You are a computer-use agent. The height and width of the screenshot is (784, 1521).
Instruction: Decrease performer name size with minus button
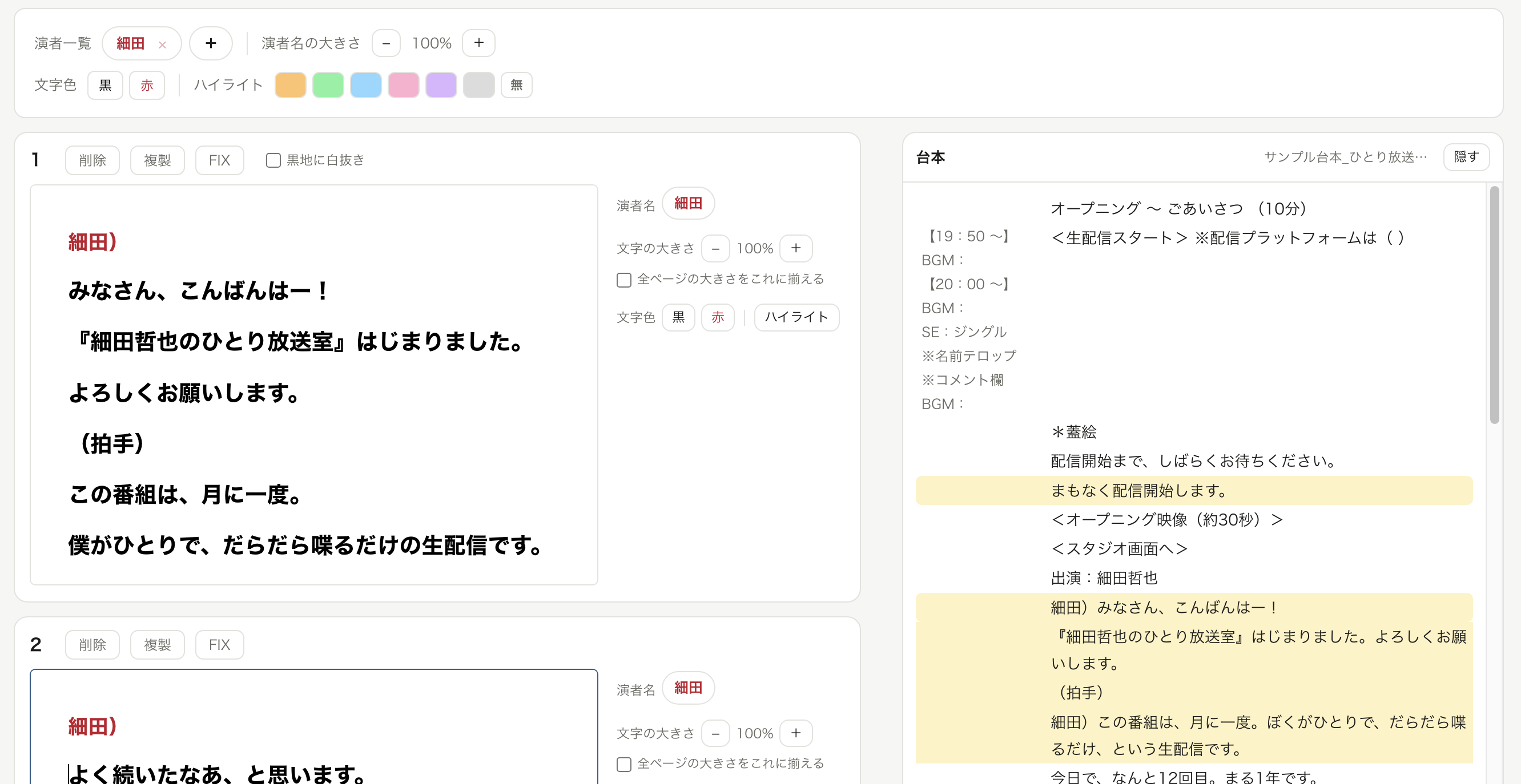coord(386,43)
